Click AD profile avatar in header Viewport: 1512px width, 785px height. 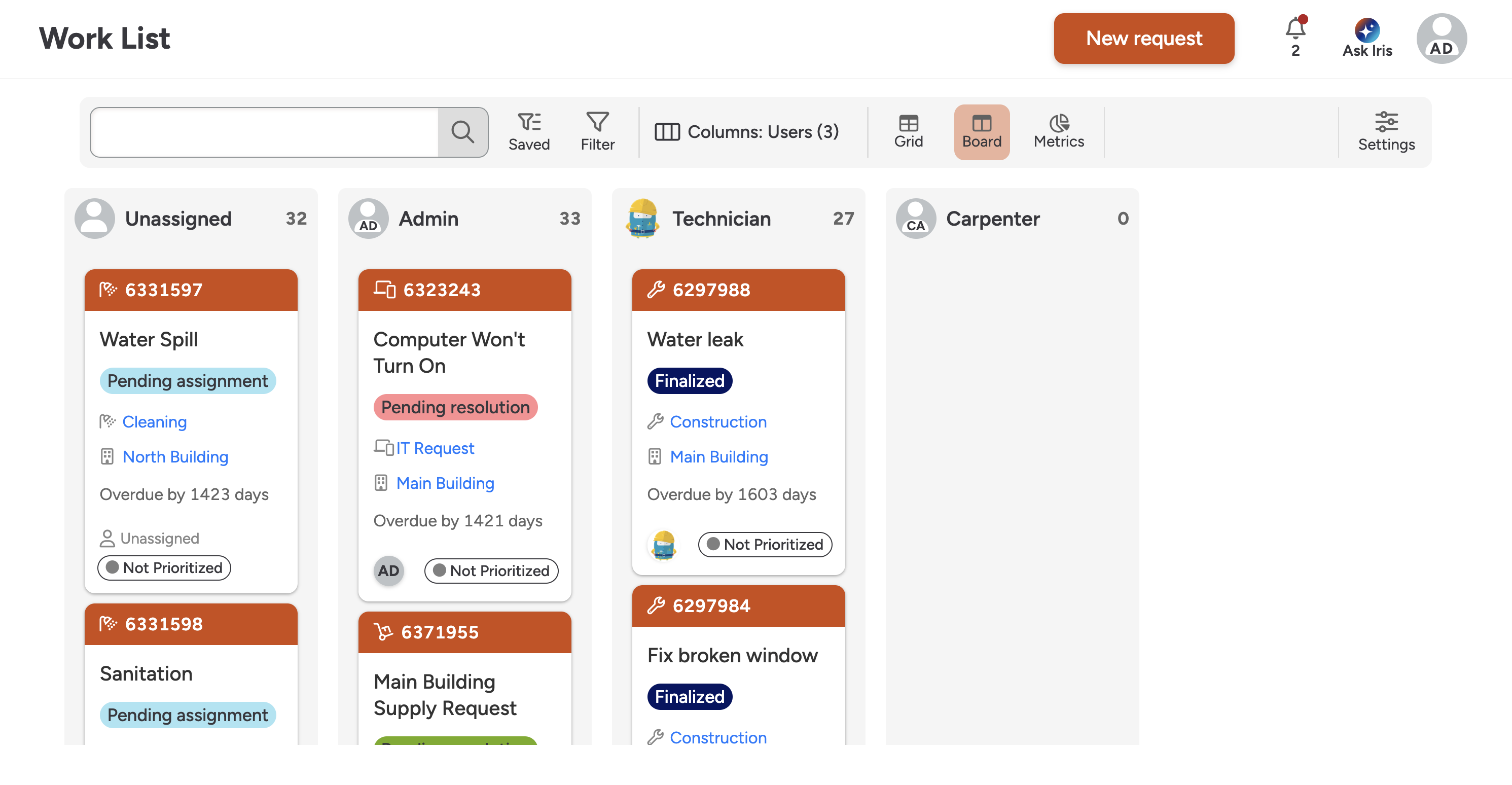pos(1441,39)
